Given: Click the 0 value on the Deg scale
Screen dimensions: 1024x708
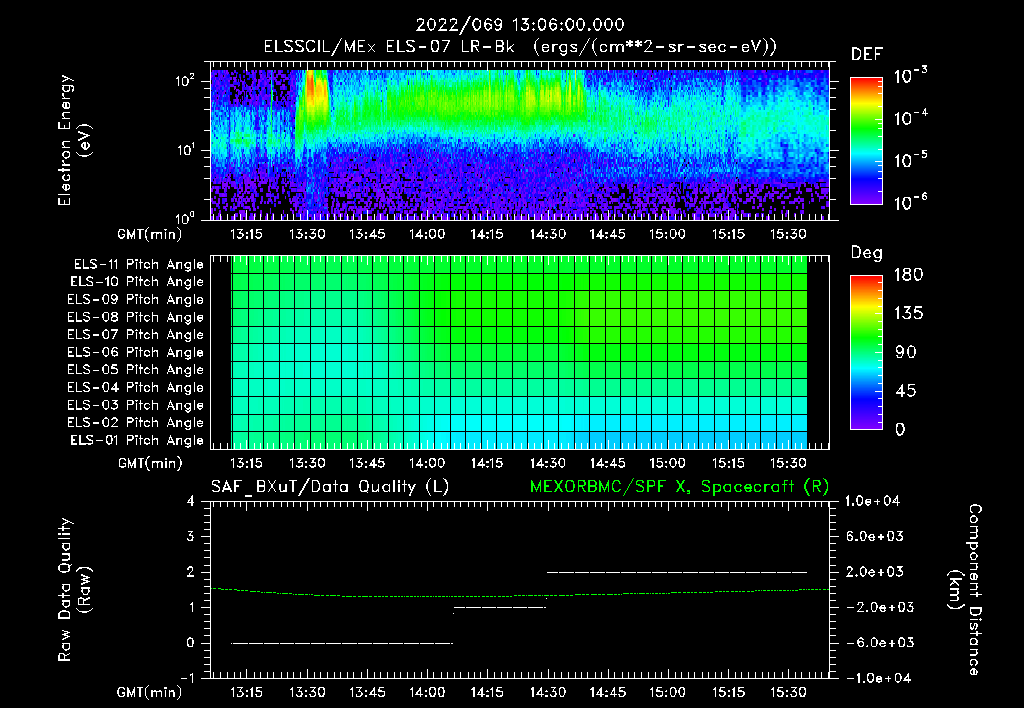Looking at the screenshot, I should click(x=900, y=430).
